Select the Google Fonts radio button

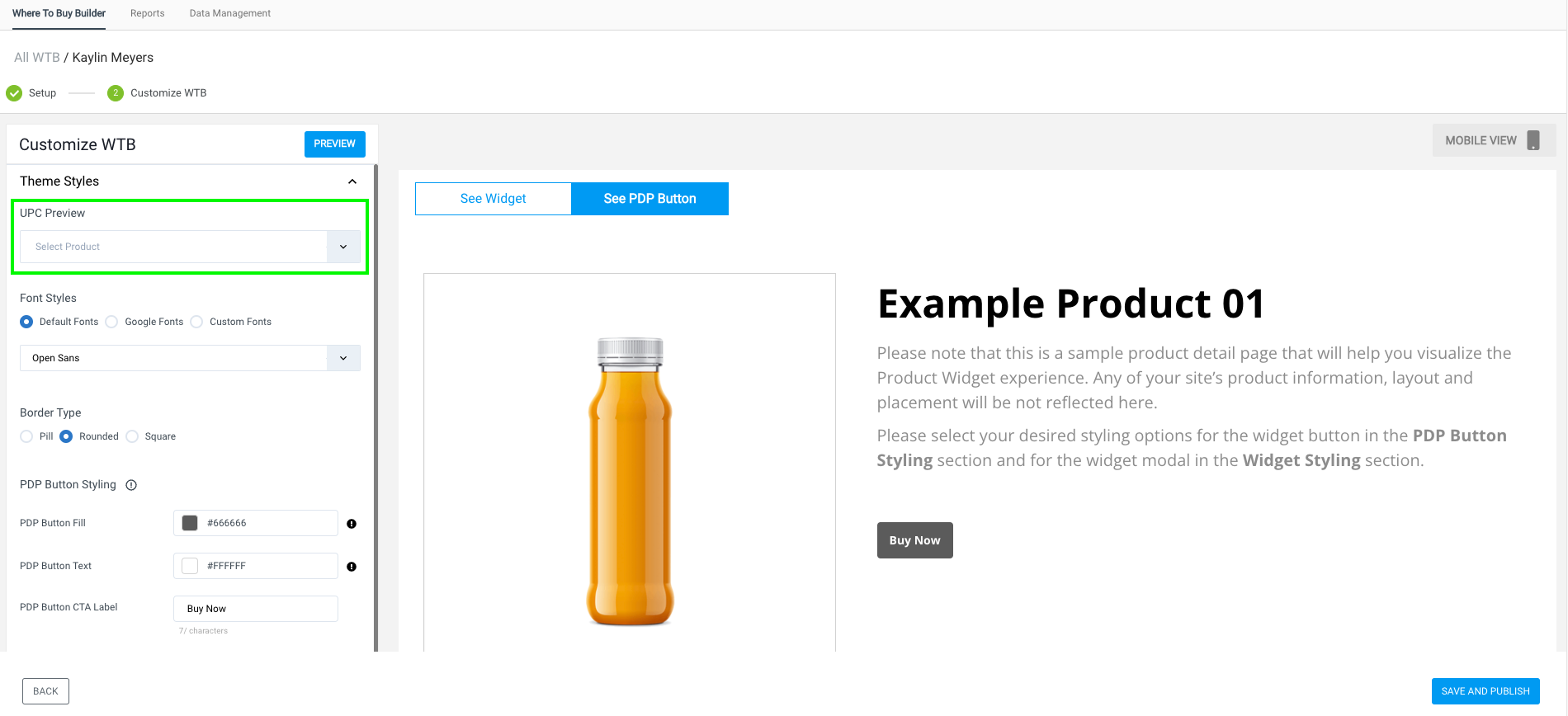(111, 322)
